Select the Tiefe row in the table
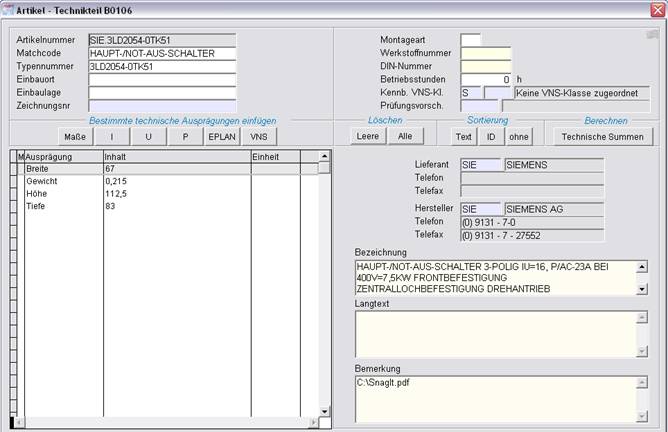 tap(60, 205)
